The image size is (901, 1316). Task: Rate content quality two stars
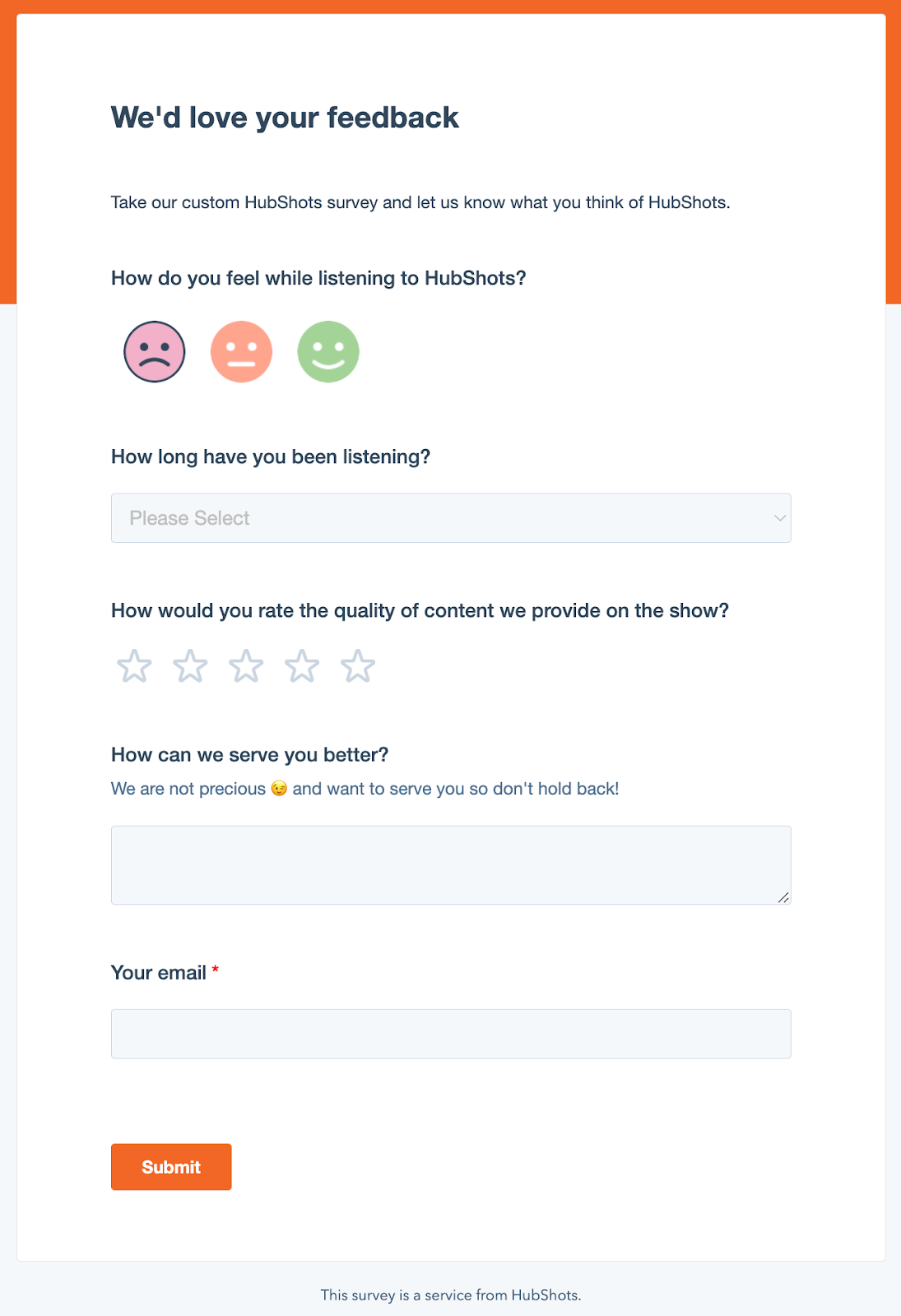(x=190, y=666)
